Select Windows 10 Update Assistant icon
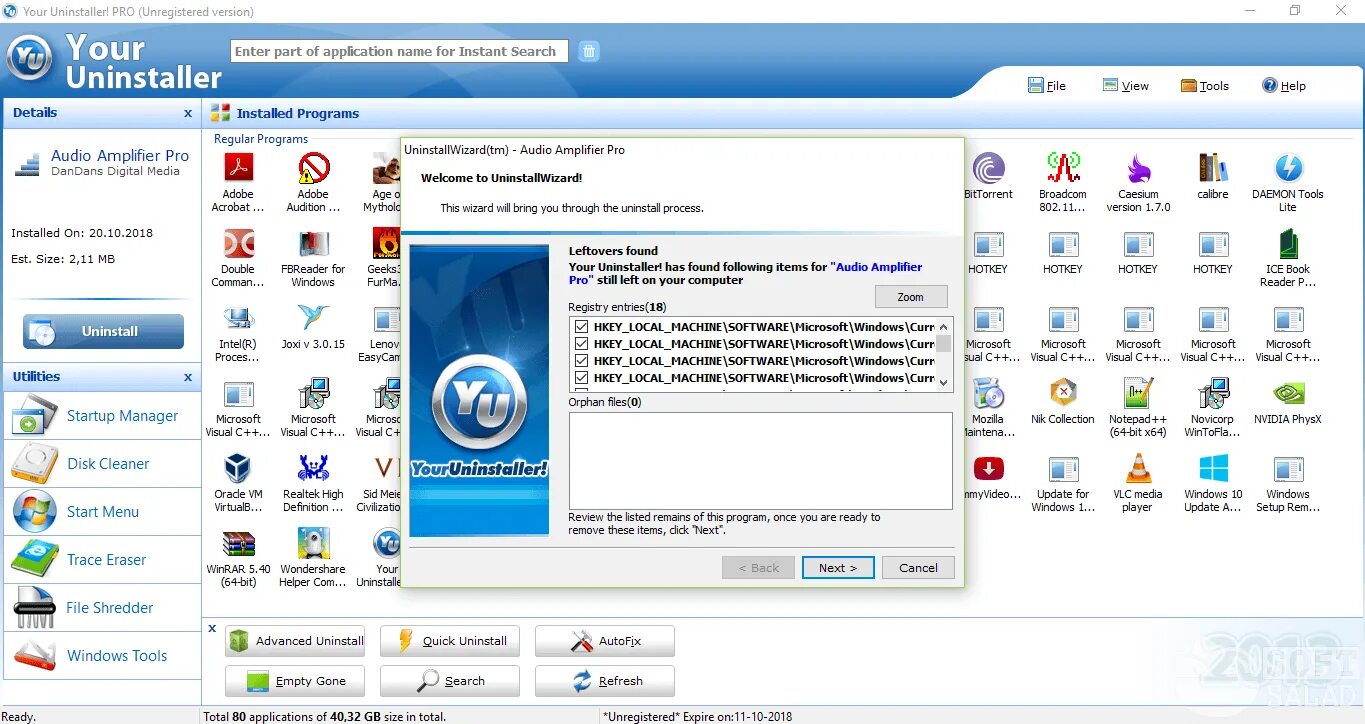The image size is (1365, 724). pyautogui.click(x=1213, y=468)
